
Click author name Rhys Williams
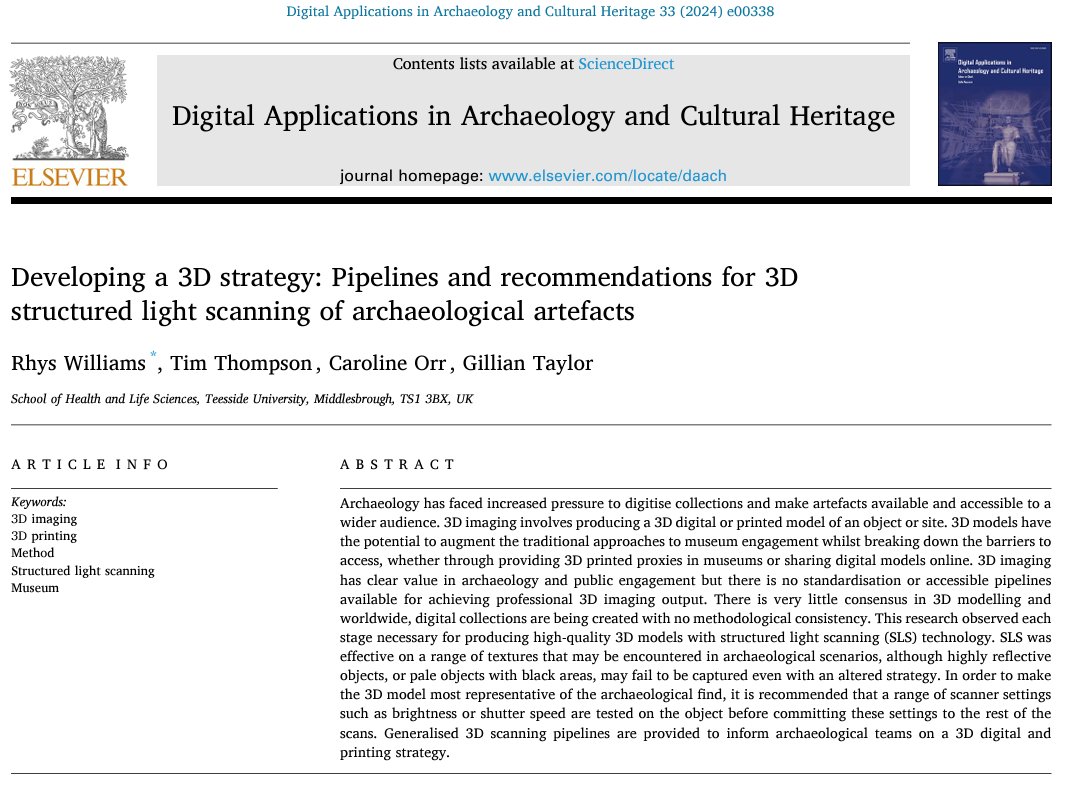tap(78, 362)
